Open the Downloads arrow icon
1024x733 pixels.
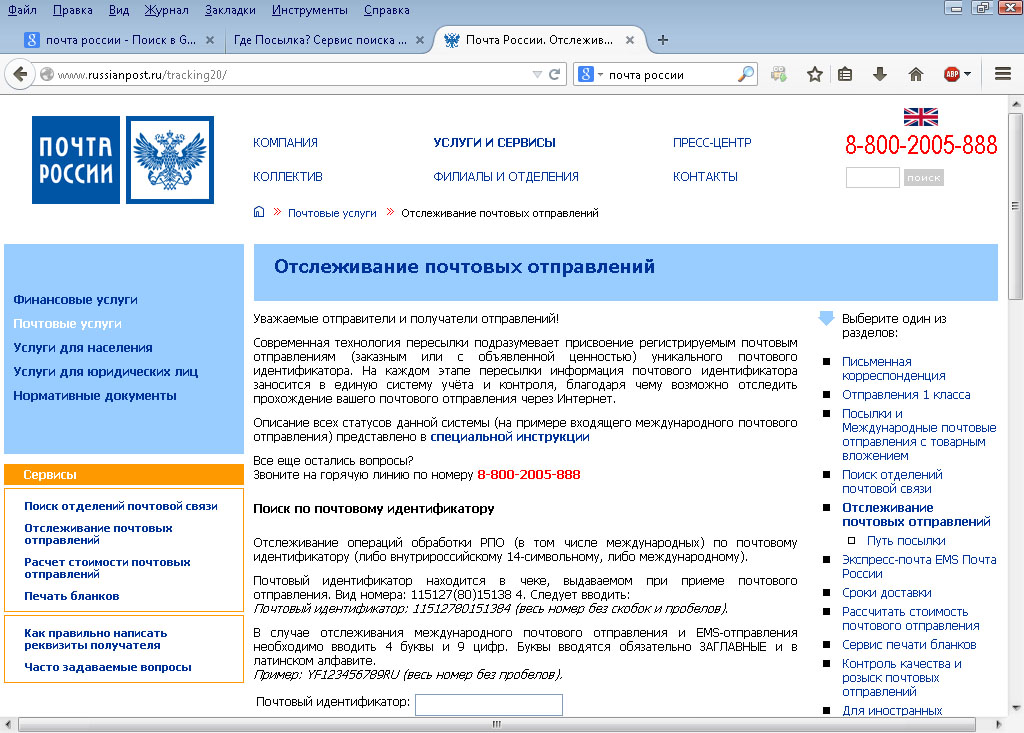pyautogui.click(x=880, y=74)
